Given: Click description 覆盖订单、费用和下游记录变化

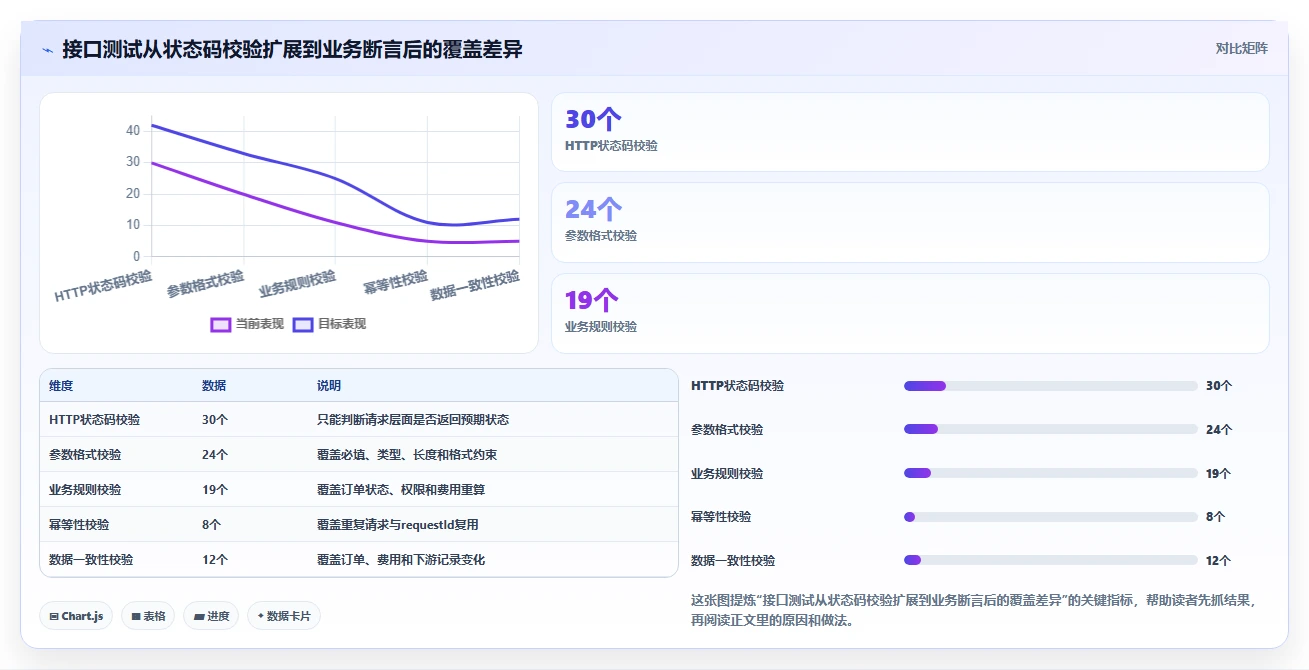Looking at the screenshot, I should point(401,560).
